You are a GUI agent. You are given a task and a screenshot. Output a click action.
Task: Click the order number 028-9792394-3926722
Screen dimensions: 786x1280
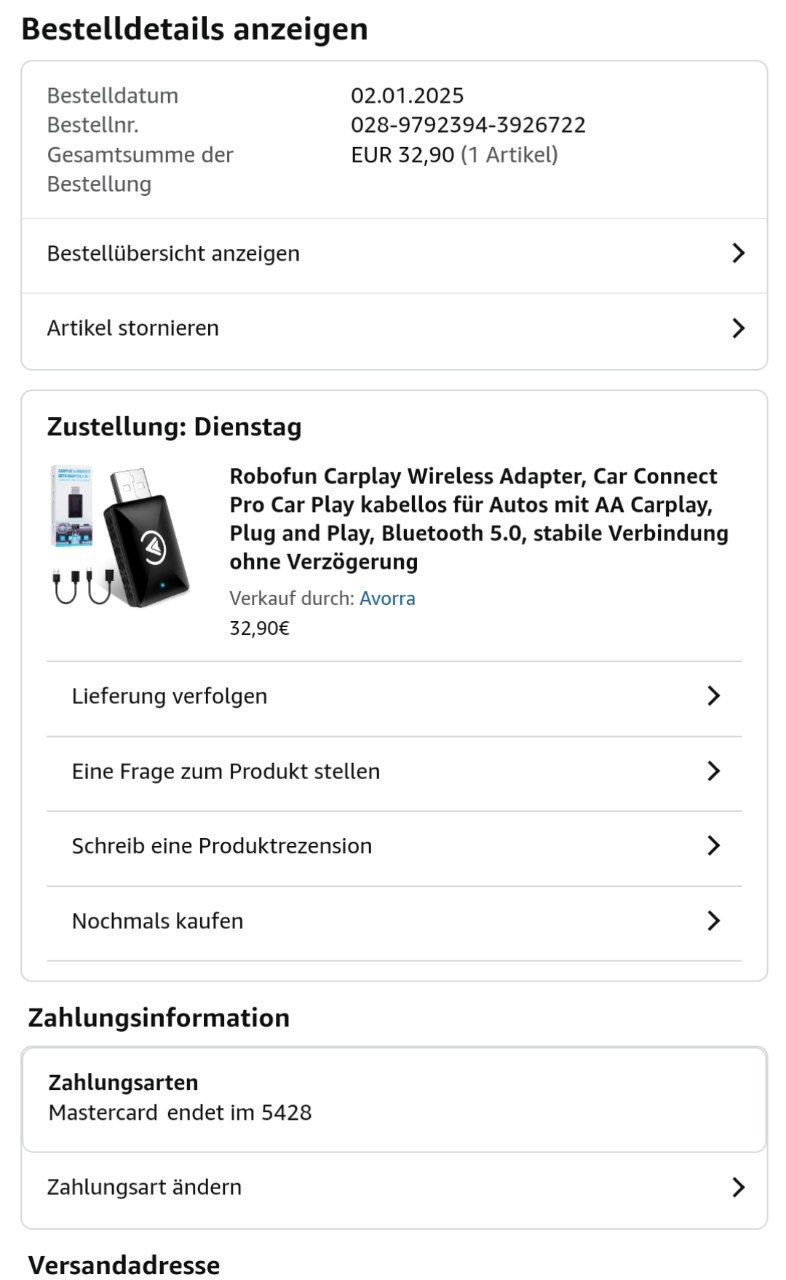tap(468, 125)
